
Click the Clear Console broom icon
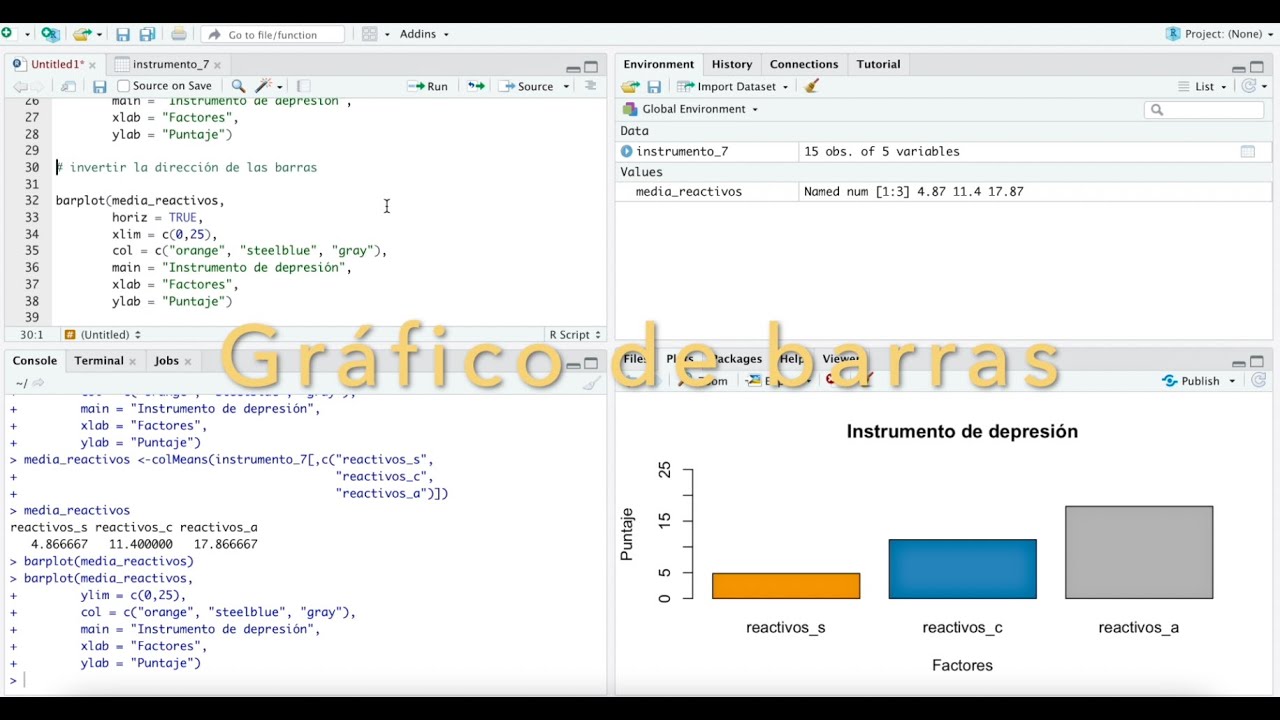point(591,383)
